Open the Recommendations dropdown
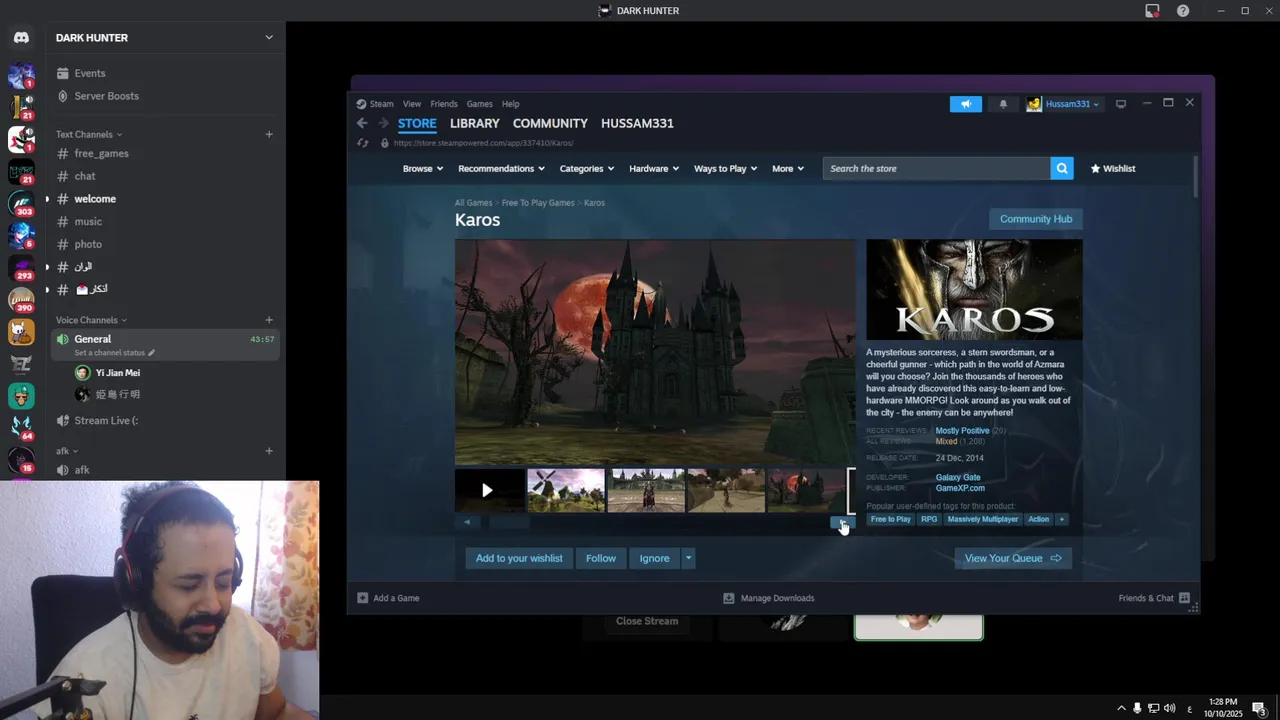This screenshot has height=720, width=1280. pyautogui.click(x=501, y=168)
